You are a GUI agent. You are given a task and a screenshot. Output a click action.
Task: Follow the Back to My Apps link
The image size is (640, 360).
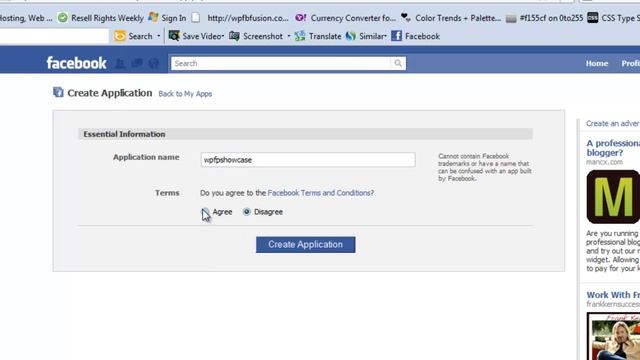click(x=185, y=94)
